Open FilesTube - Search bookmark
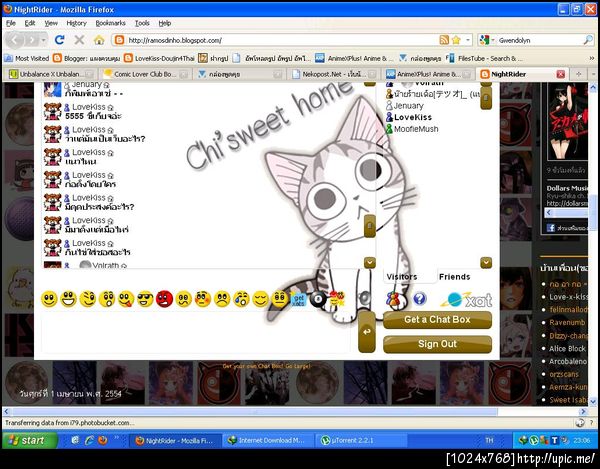Viewport: 600px width, 469px height. pos(484,58)
